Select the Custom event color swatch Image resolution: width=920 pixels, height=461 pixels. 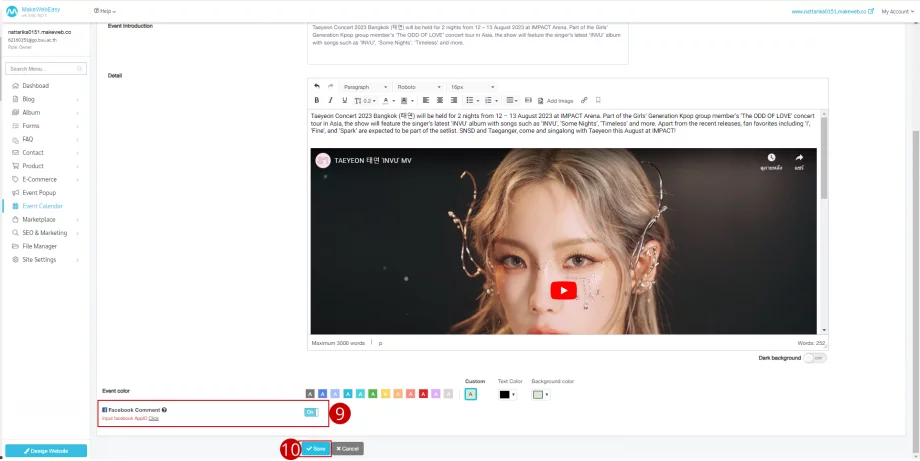point(471,395)
